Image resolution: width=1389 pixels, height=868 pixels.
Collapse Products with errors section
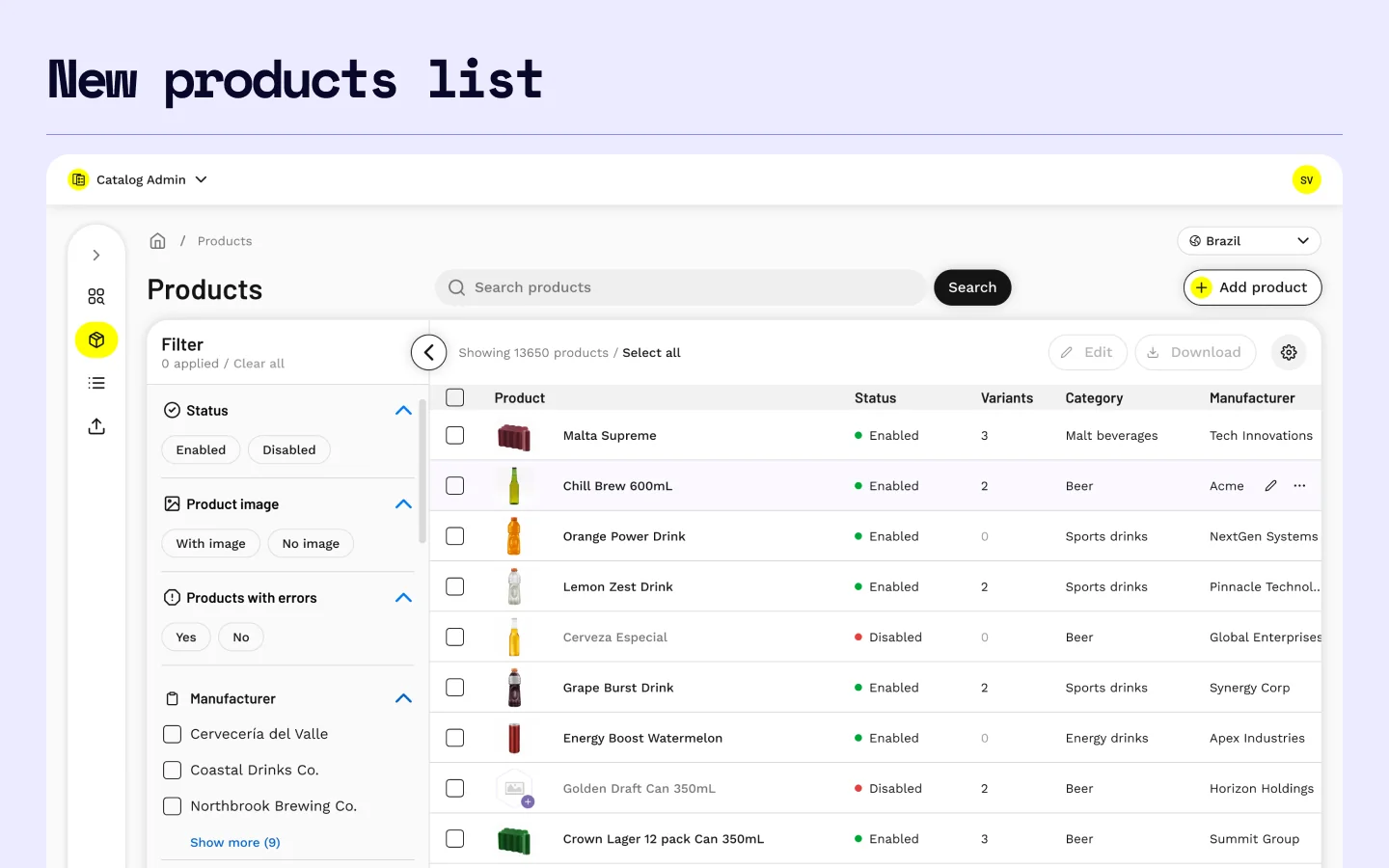[x=403, y=598]
